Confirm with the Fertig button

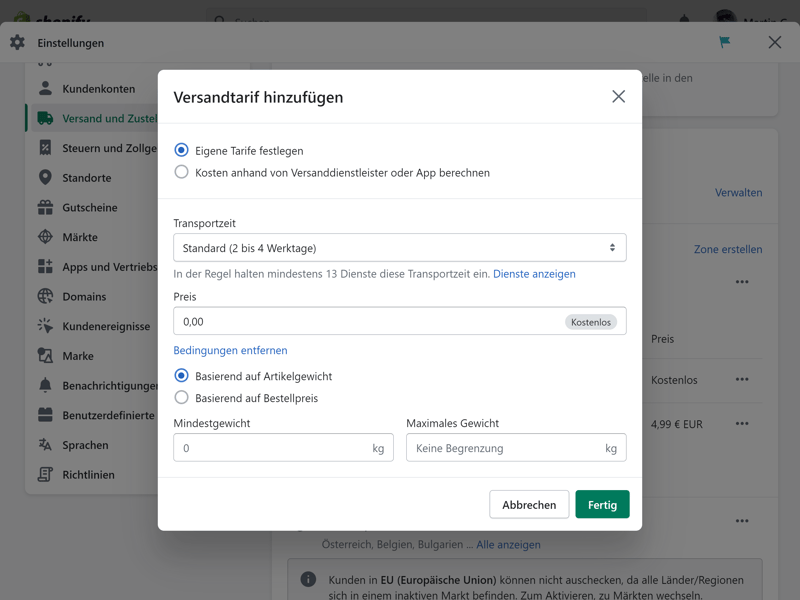[x=602, y=505]
